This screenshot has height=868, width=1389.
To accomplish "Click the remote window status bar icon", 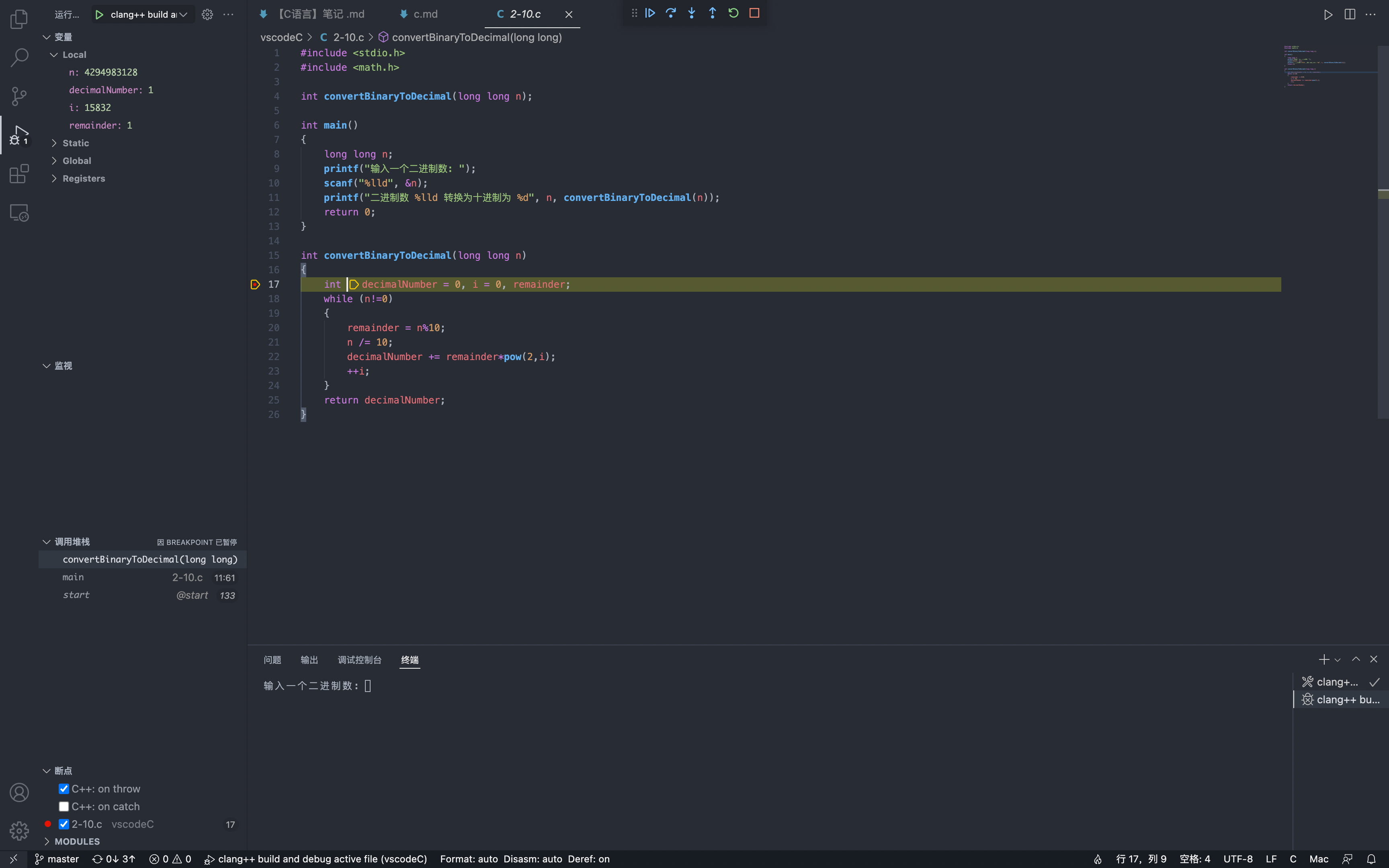I will tap(13, 860).
